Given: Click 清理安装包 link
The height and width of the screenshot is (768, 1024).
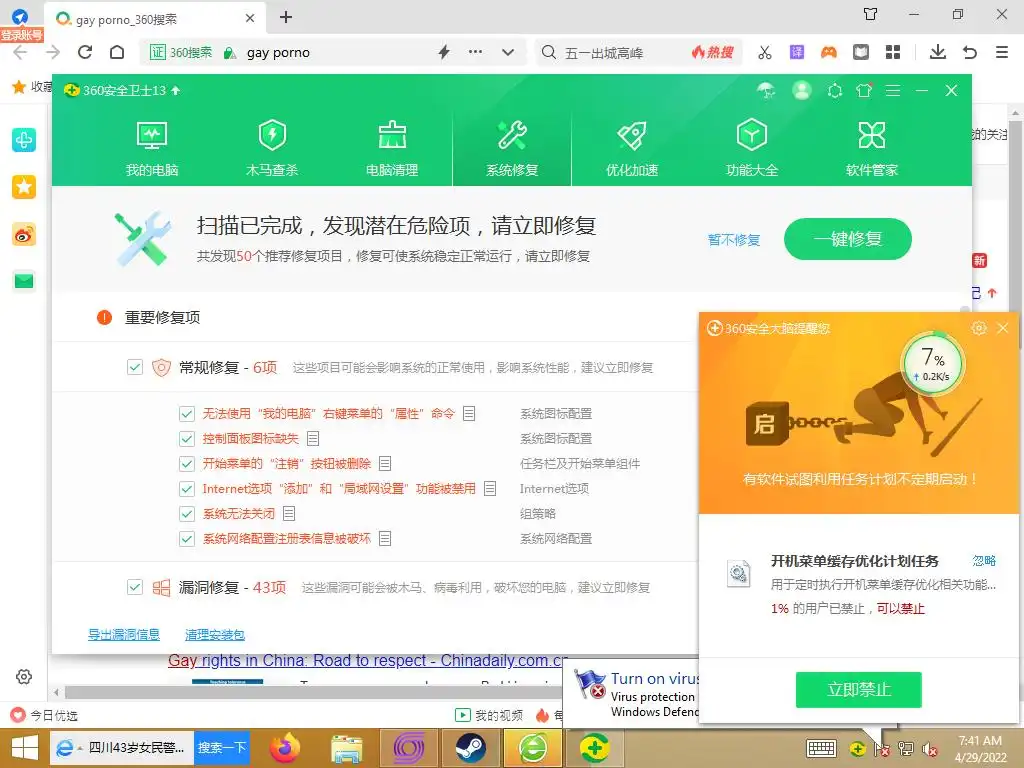Looking at the screenshot, I should [x=215, y=634].
